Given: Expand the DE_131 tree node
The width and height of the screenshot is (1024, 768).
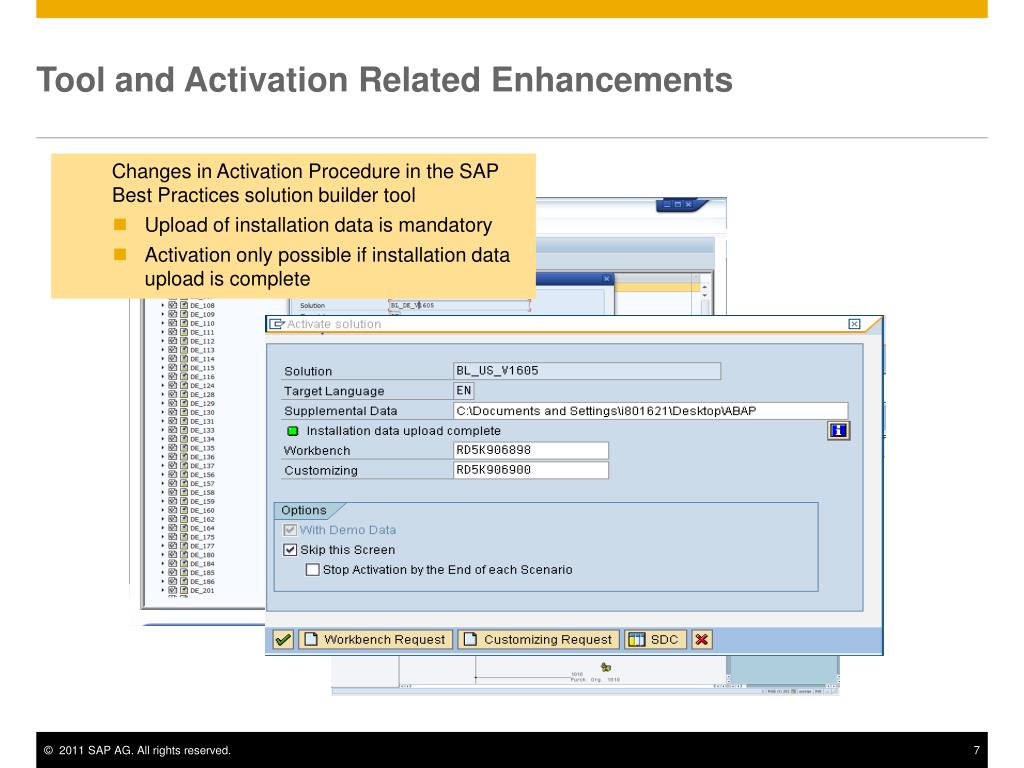Looking at the screenshot, I should [163, 421].
